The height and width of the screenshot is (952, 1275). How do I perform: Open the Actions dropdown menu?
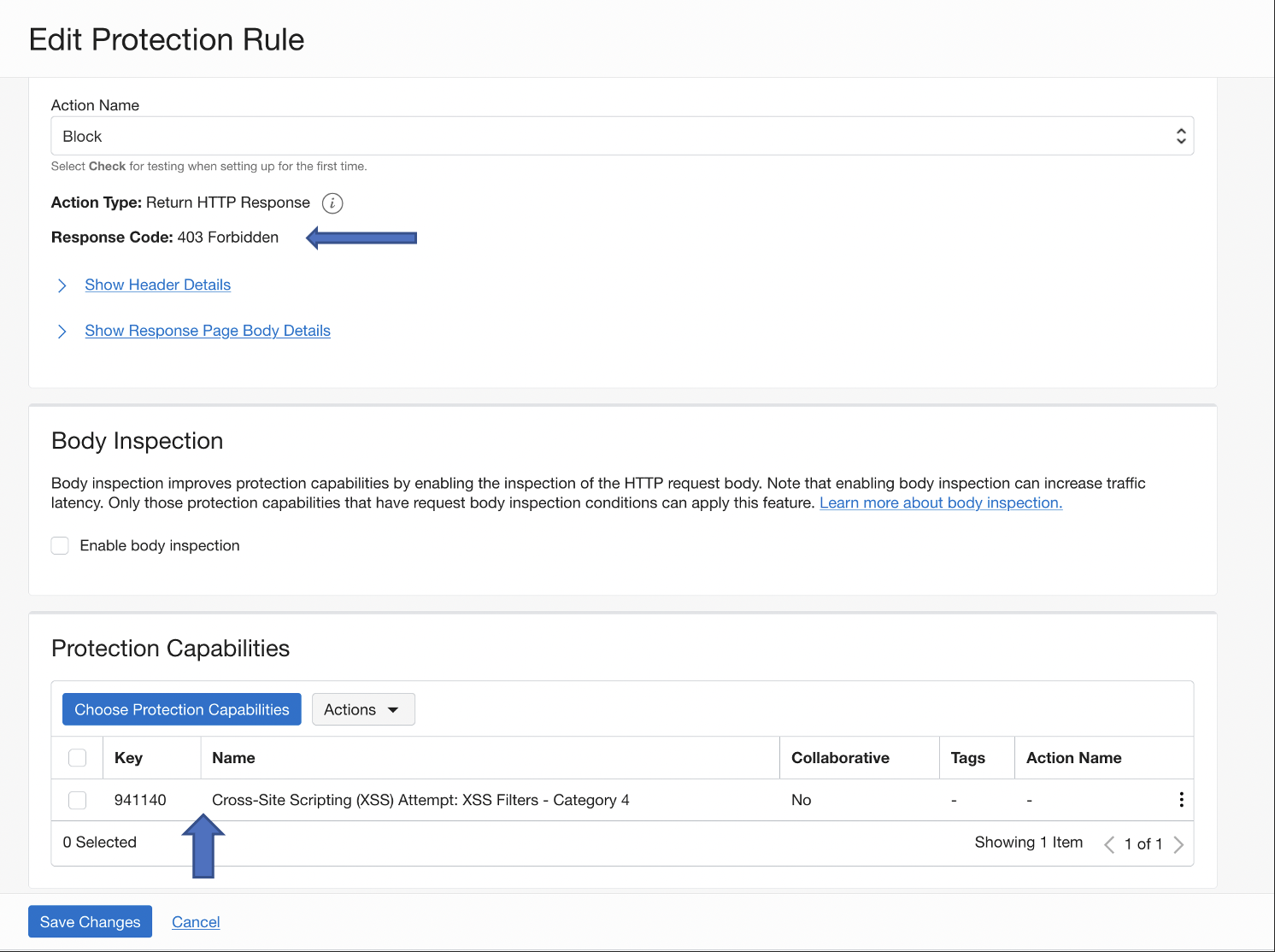363,710
